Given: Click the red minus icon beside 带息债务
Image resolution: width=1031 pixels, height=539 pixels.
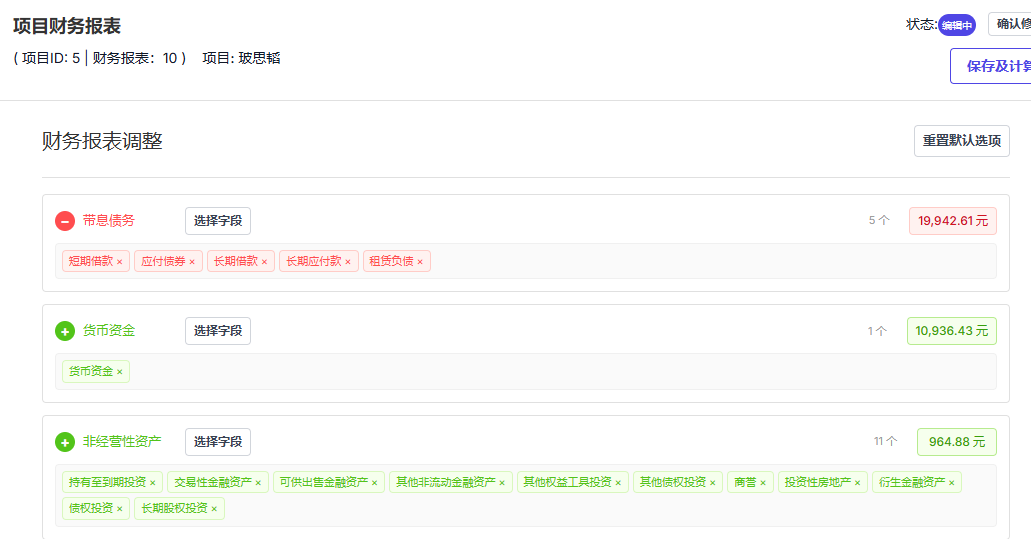Looking at the screenshot, I should click(x=64, y=221).
